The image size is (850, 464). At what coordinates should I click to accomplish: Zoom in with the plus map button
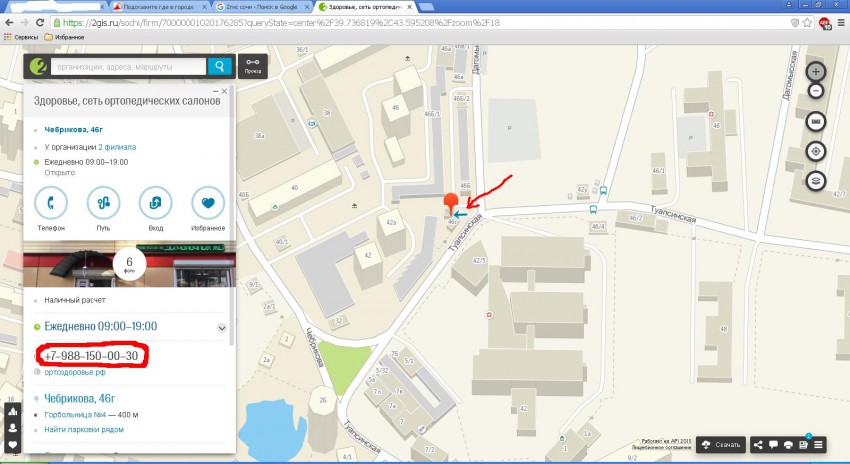[816, 72]
